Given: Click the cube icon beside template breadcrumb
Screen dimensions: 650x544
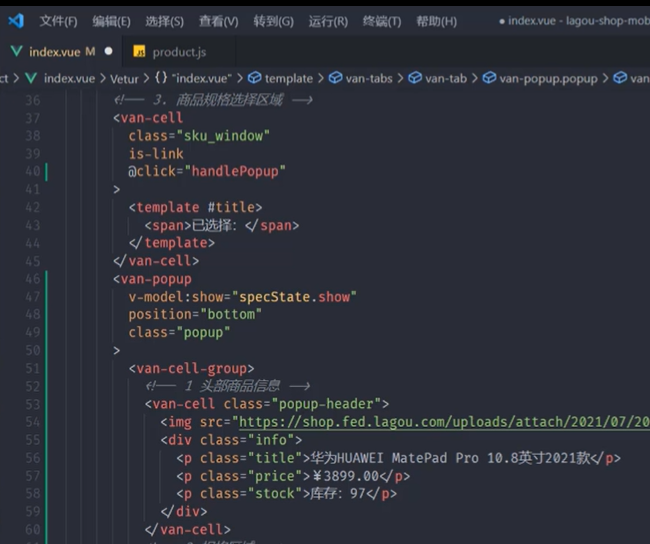Looking at the screenshot, I should [255, 78].
